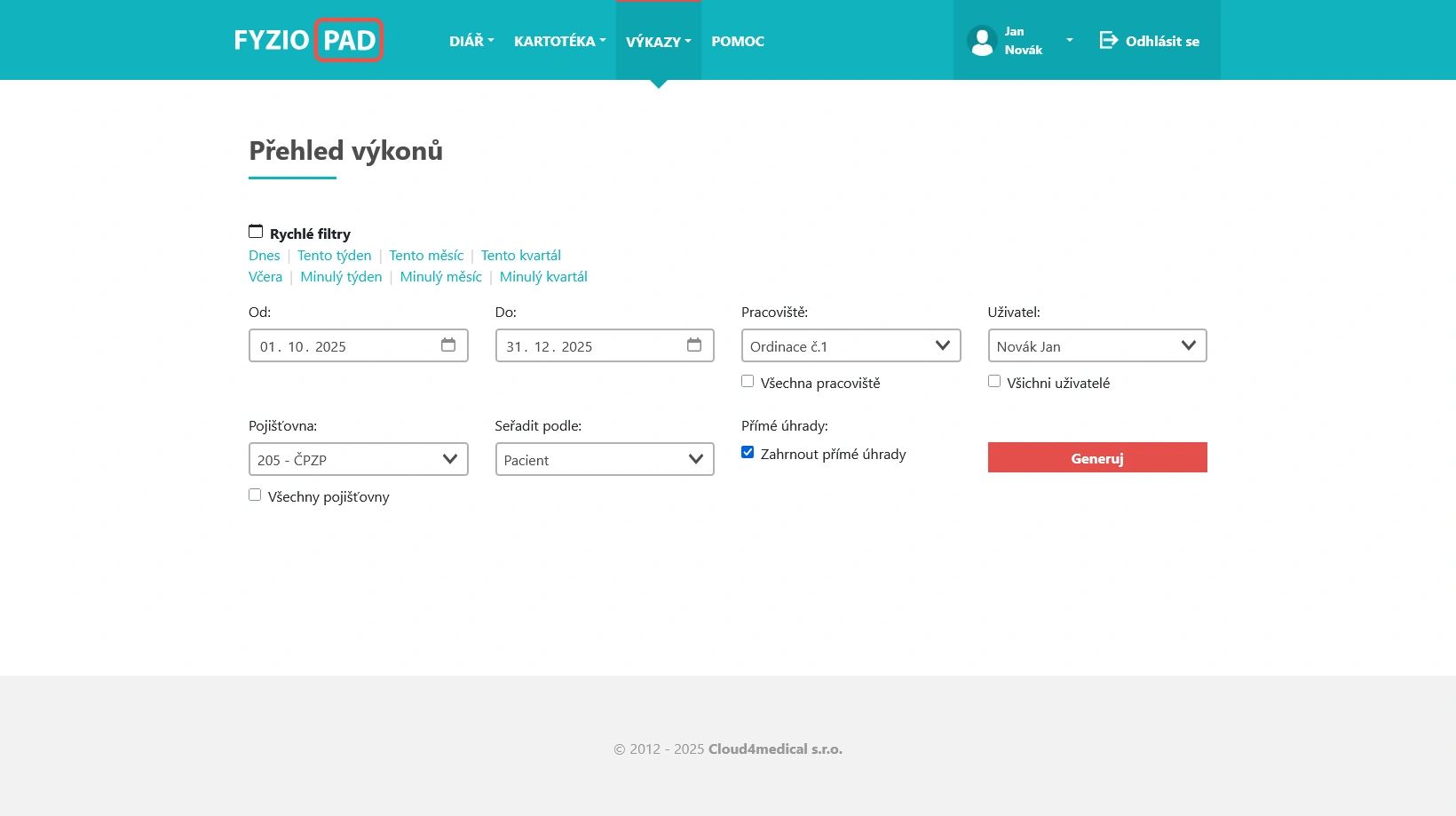This screenshot has height=816, width=1456.
Task: Click the Generuj button
Action: (x=1097, y=457)
